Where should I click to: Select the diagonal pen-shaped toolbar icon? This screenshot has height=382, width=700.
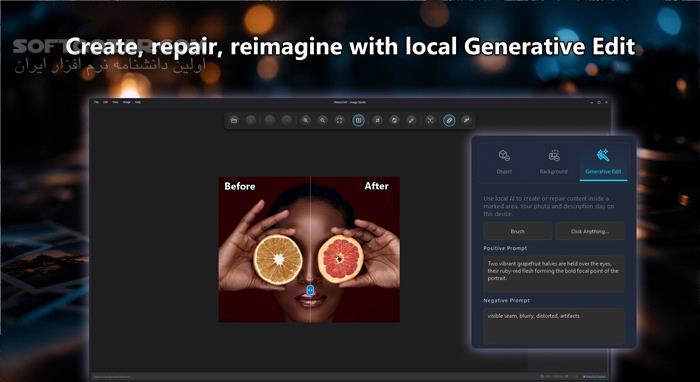412,120
